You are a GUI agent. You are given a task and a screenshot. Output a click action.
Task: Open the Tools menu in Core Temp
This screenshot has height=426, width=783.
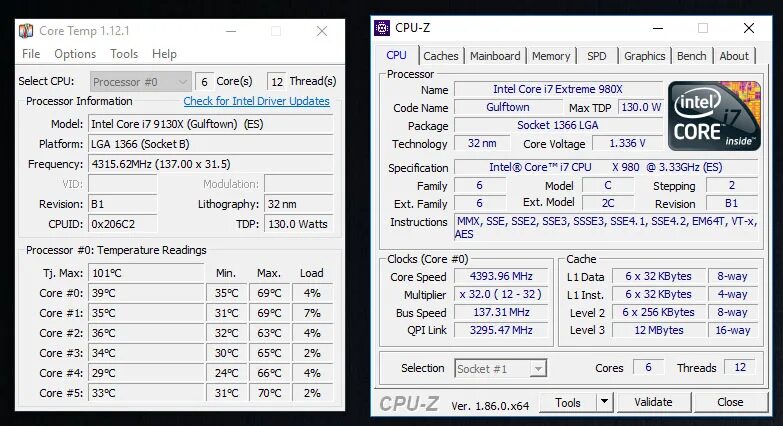click(124, 54)
